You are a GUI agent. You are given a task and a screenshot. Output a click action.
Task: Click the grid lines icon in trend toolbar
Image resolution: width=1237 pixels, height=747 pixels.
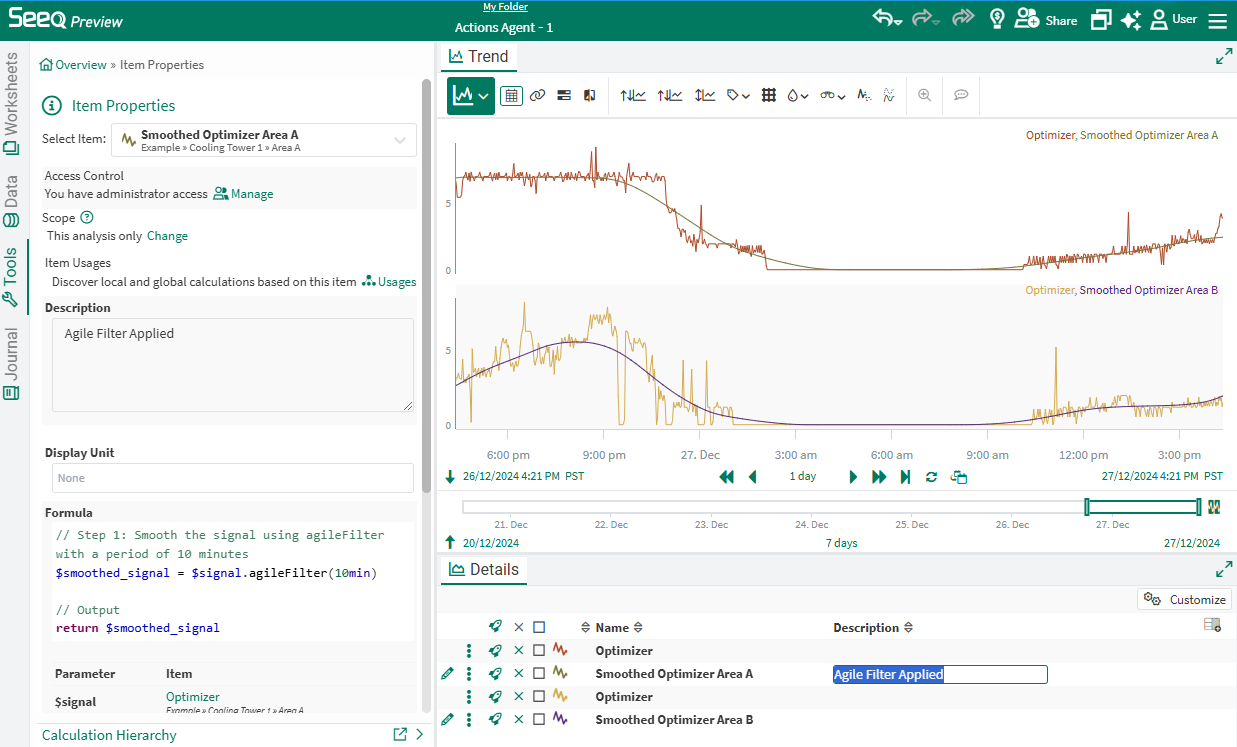tap(769, 96)
